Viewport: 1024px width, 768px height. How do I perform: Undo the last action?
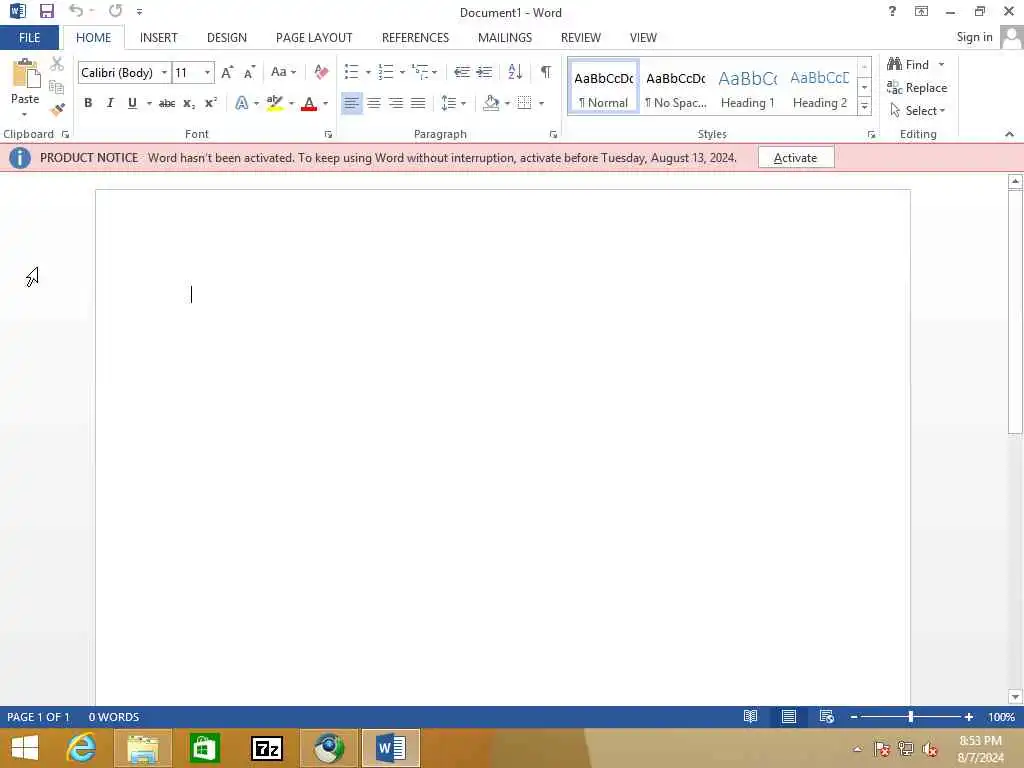tap(76, 10)
